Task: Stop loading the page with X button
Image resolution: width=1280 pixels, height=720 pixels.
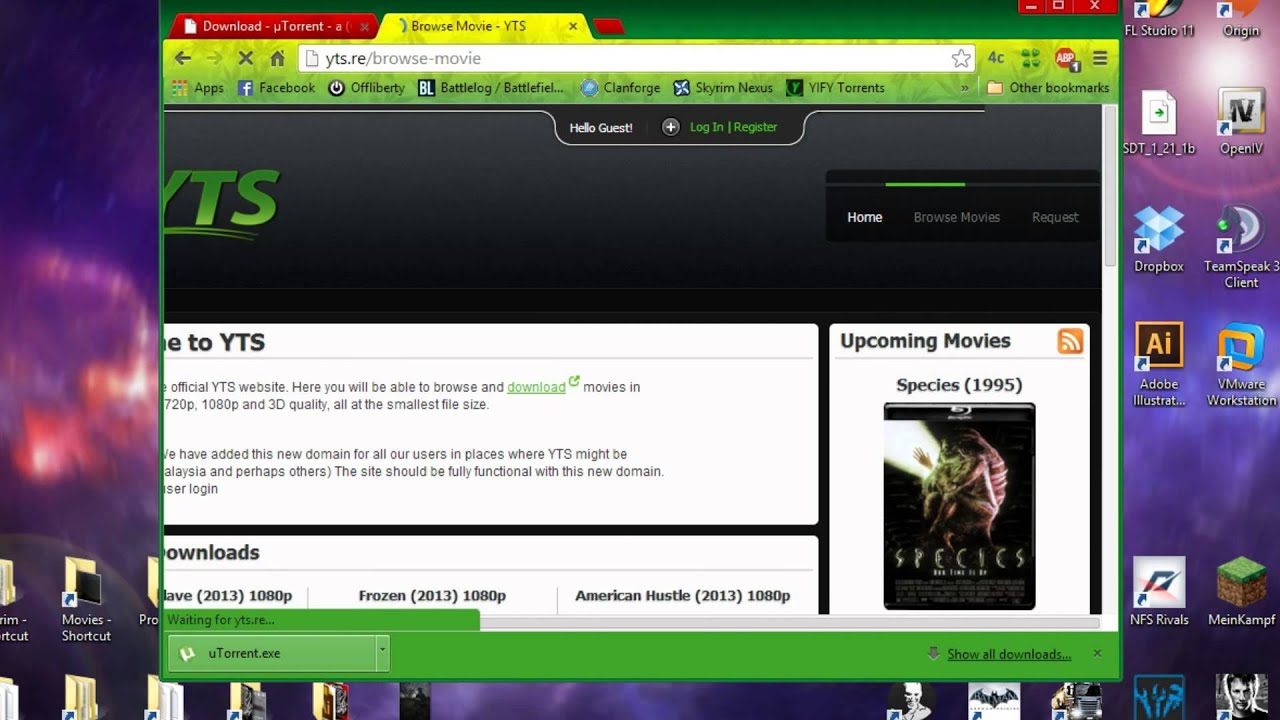Action: (245, 58)
